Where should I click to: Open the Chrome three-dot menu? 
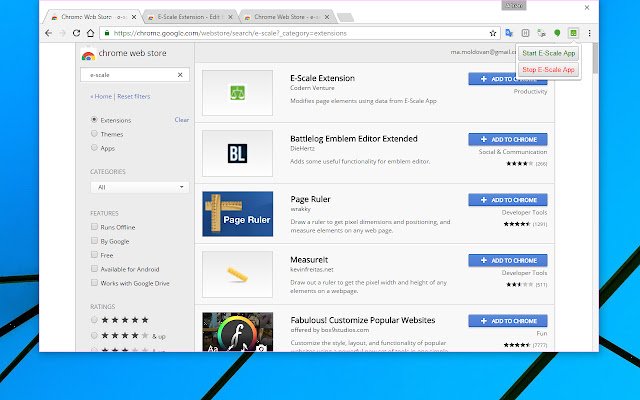point(589,33)
